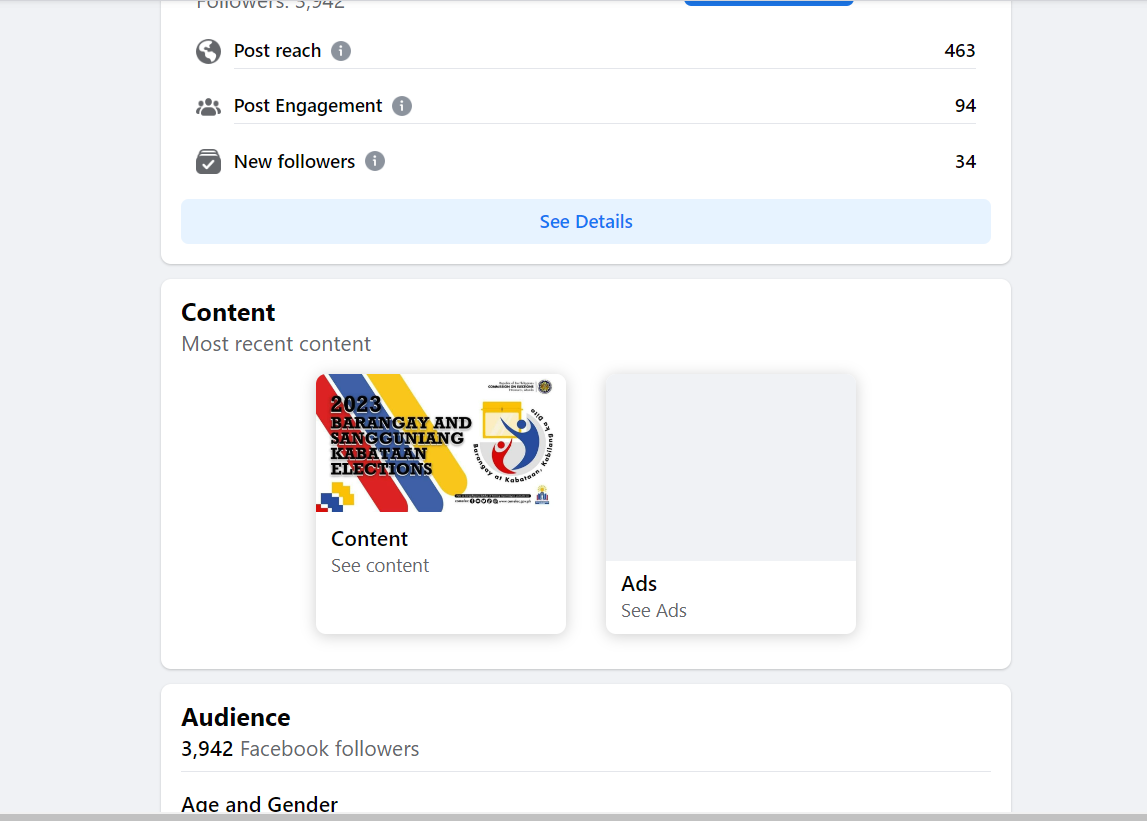
Task: Click the 3,942 Facebook followers text
Action: [x=300, y=749]
